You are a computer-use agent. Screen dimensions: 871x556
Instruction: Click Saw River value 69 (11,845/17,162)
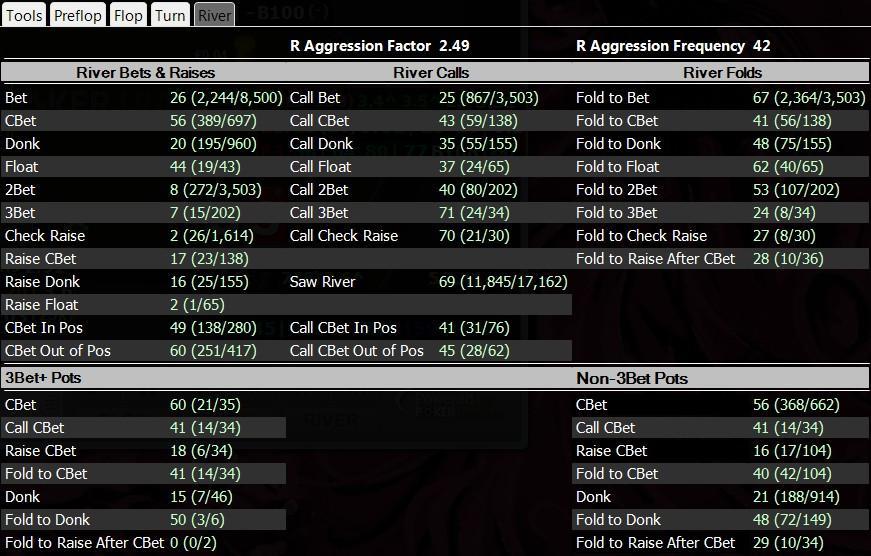click(x=503, y=282)
